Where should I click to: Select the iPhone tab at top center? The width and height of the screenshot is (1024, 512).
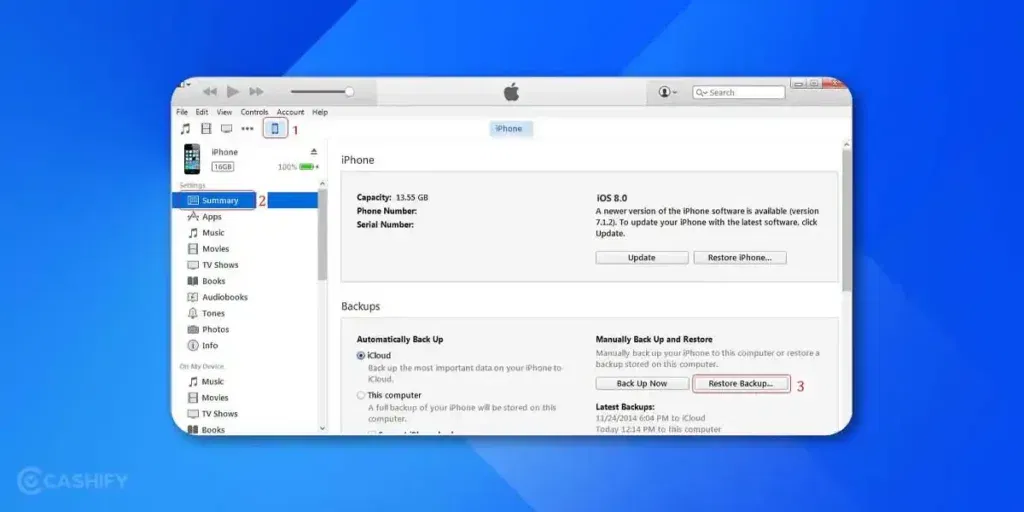[511, 129]
